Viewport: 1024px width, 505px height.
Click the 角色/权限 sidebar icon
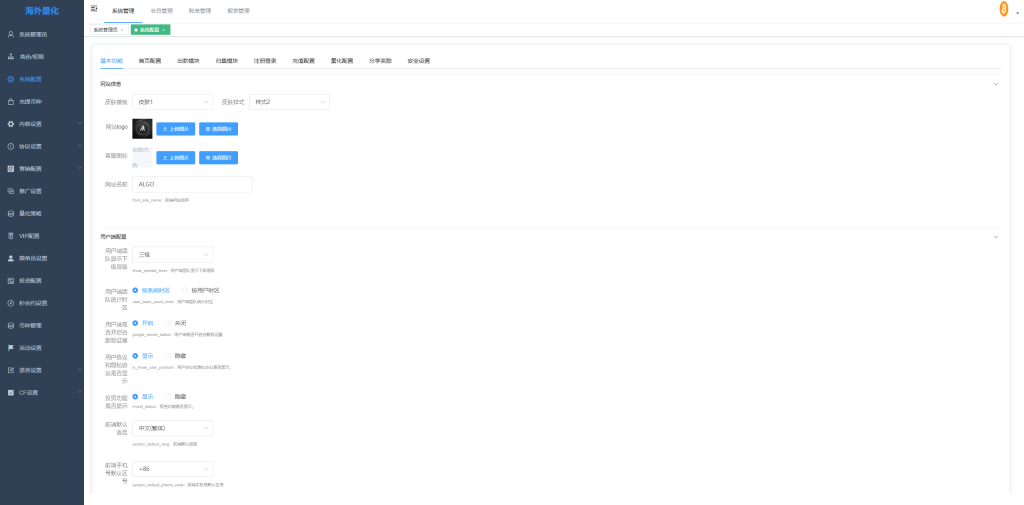10,57
